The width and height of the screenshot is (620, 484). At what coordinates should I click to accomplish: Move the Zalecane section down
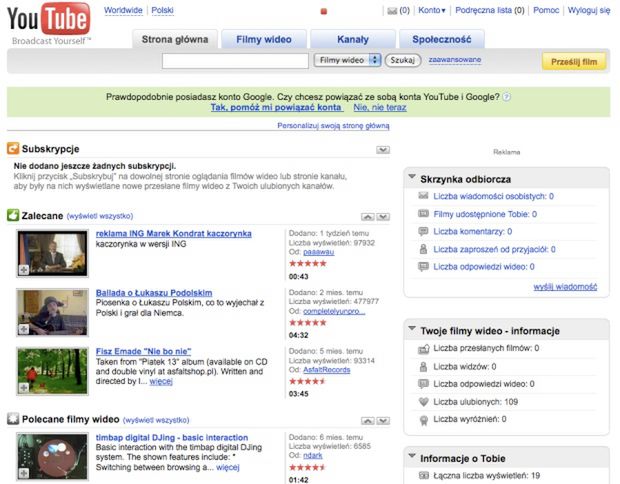383,217
